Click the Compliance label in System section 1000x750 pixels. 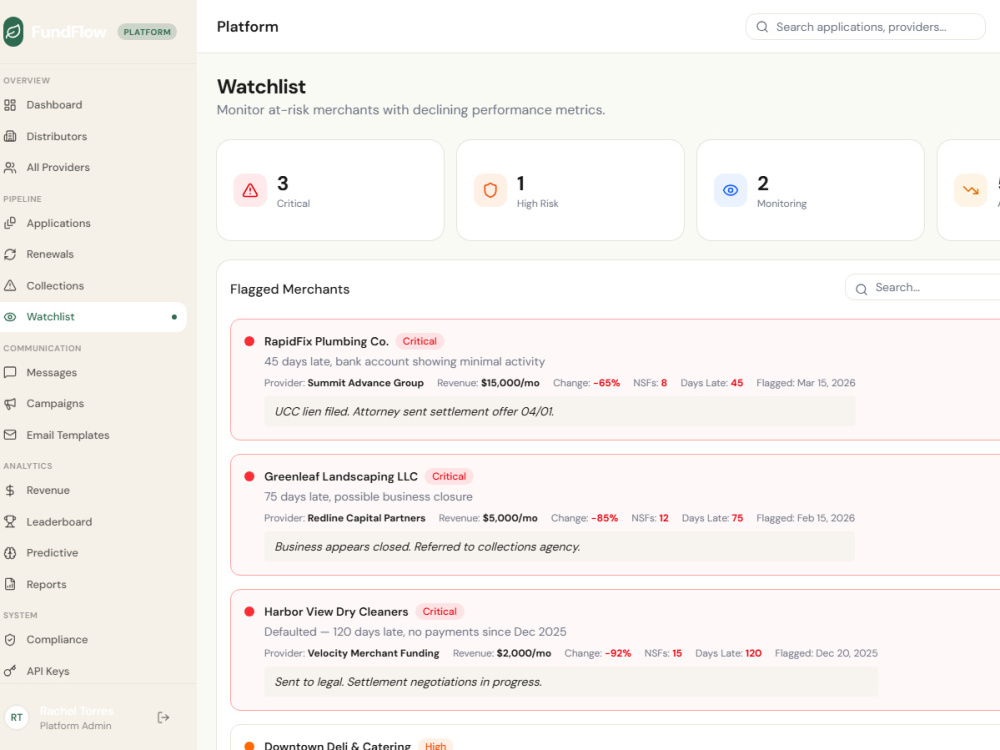coord(57,640)
